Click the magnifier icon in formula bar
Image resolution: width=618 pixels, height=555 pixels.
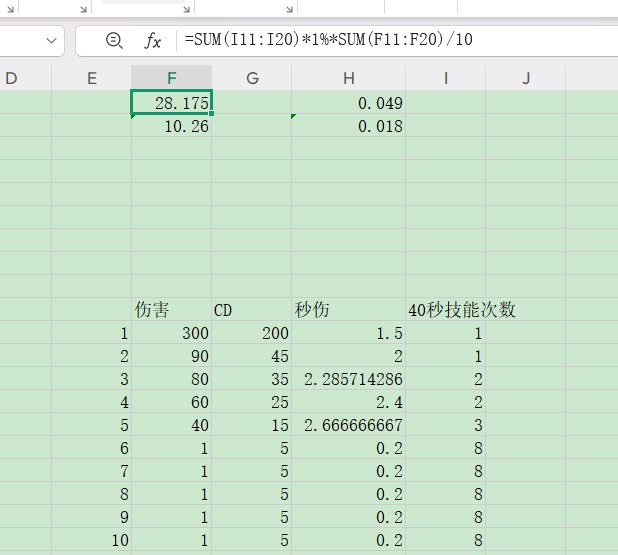(114, 41)
